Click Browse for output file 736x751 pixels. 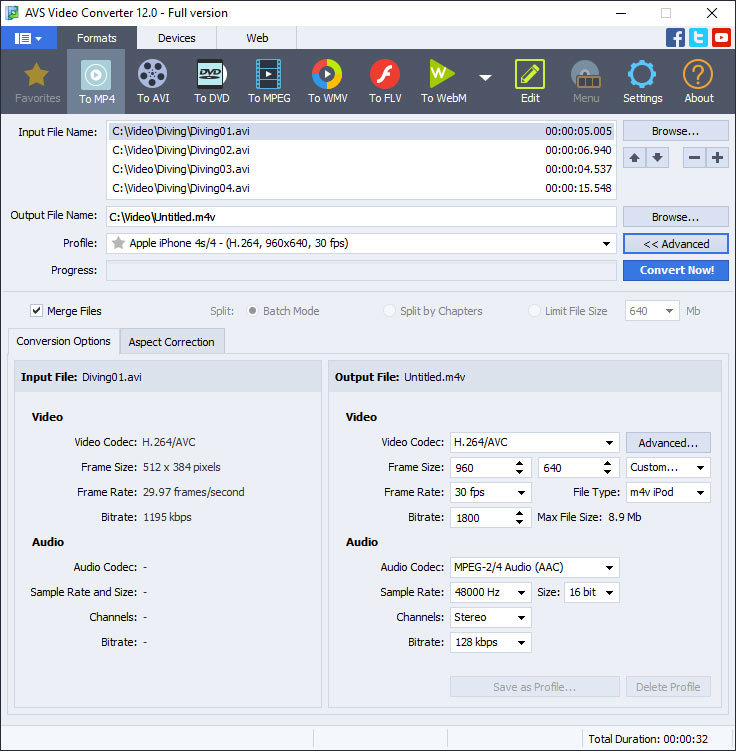(675, 217)
